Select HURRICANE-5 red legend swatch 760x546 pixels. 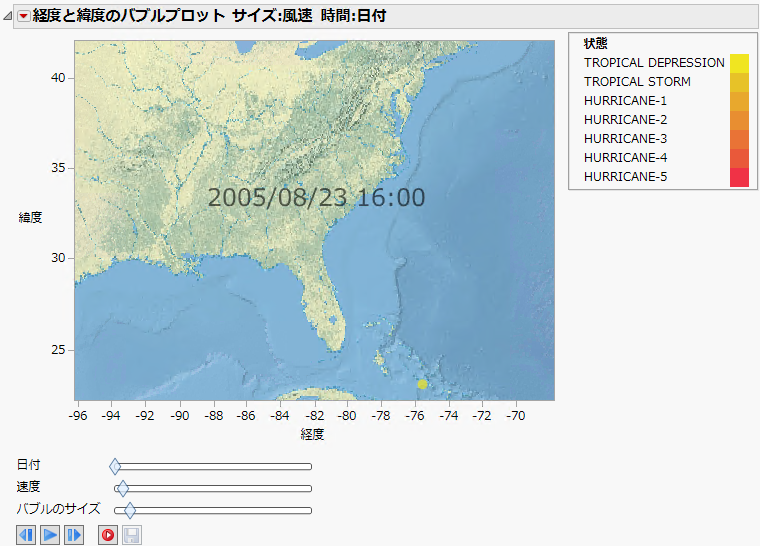coord(739,177)
